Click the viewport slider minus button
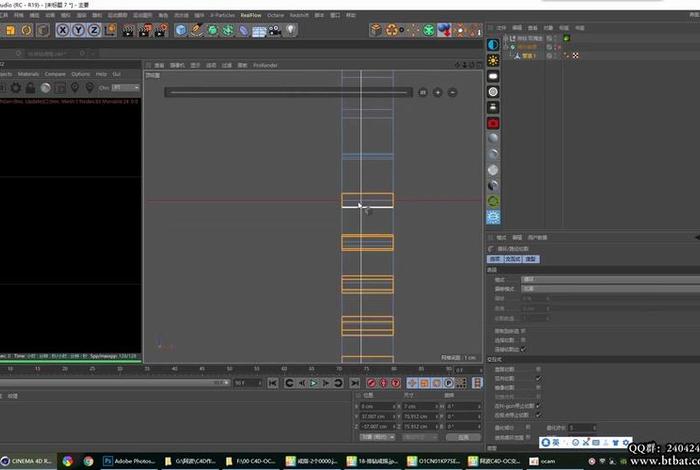This screenshot has width=700, height=470. click(x=452, y=92)
